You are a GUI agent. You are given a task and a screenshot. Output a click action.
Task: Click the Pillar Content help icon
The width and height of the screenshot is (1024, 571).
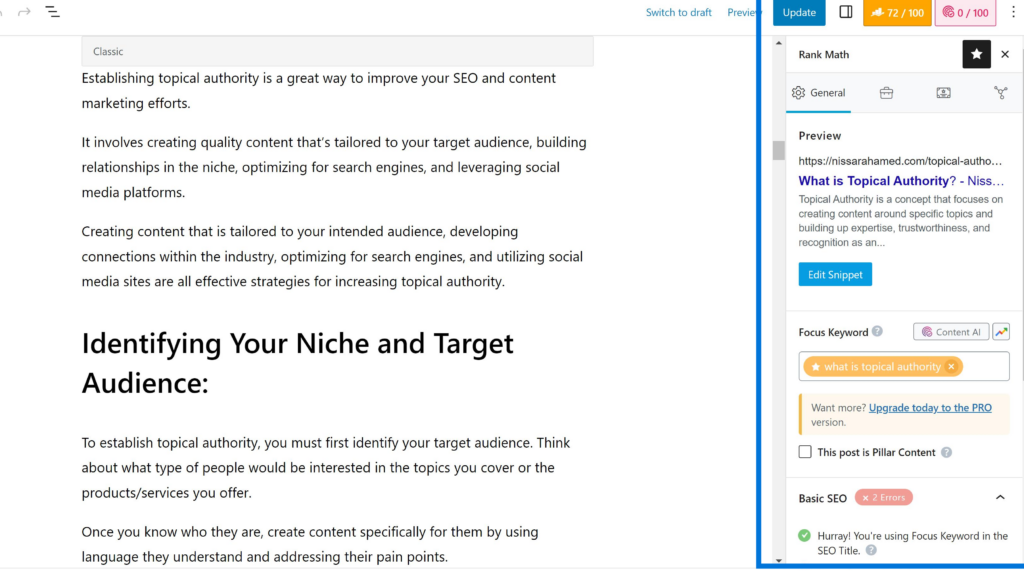coord(946,452)
